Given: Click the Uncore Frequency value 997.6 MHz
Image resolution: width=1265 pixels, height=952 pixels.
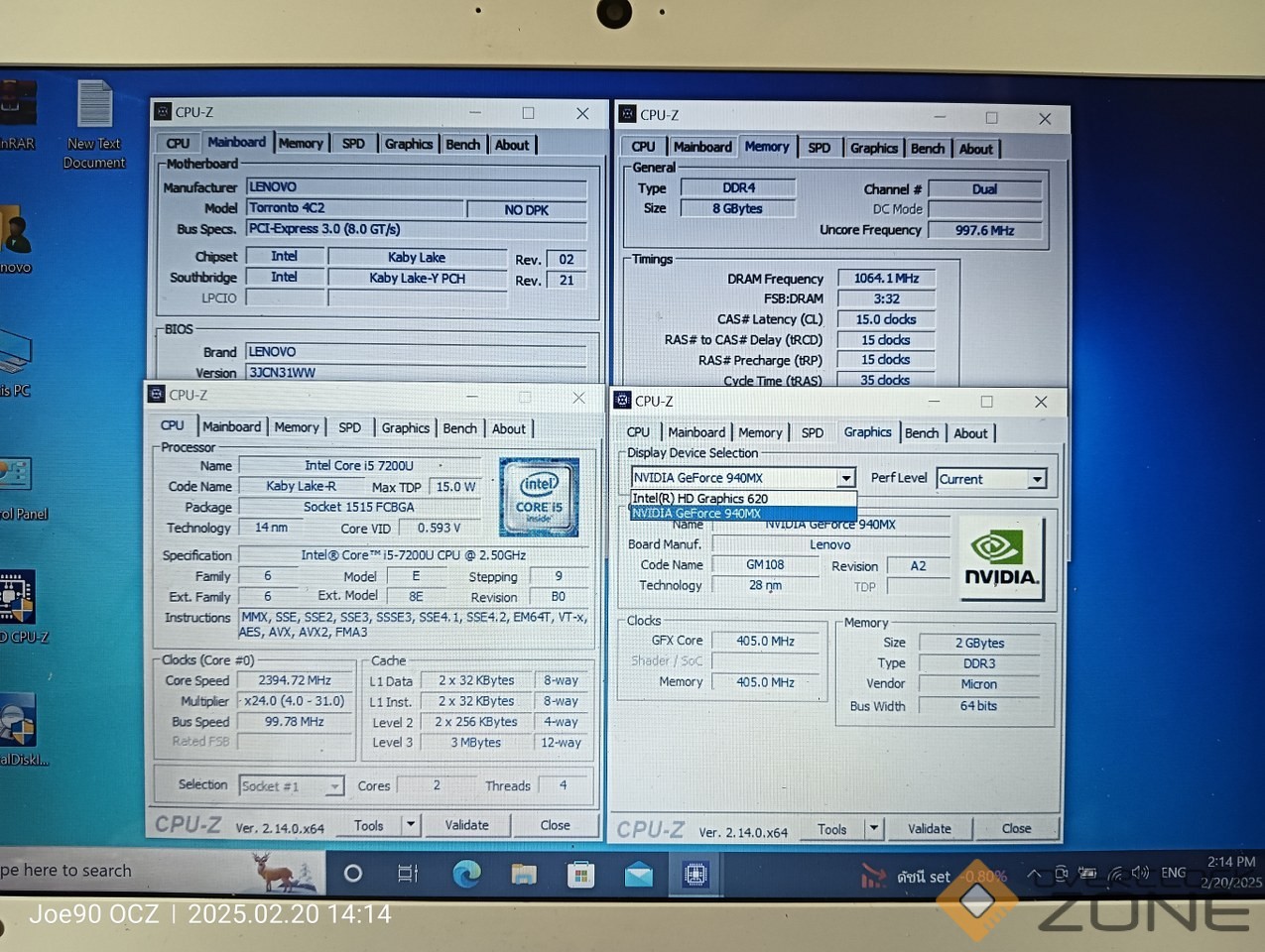Looking at the screenshot, I should pyautogui.click(x=984, y=230).
